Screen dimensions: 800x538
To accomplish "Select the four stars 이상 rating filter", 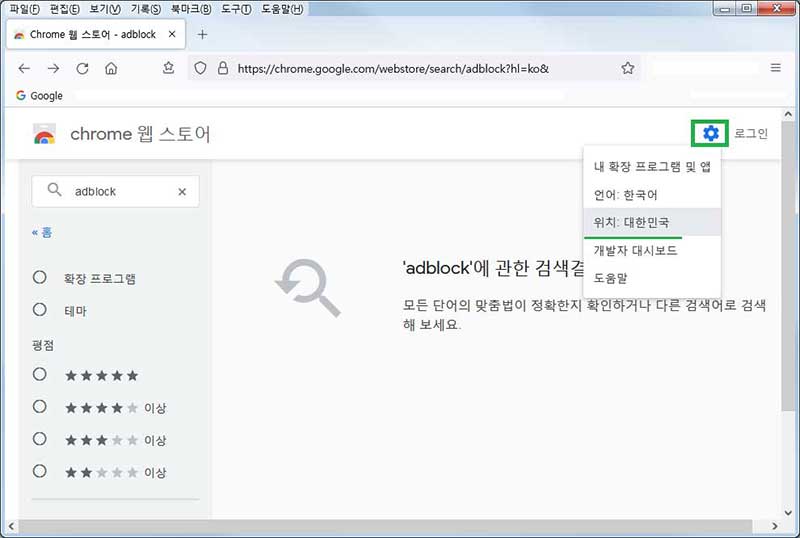I will (x=40, y=406).
